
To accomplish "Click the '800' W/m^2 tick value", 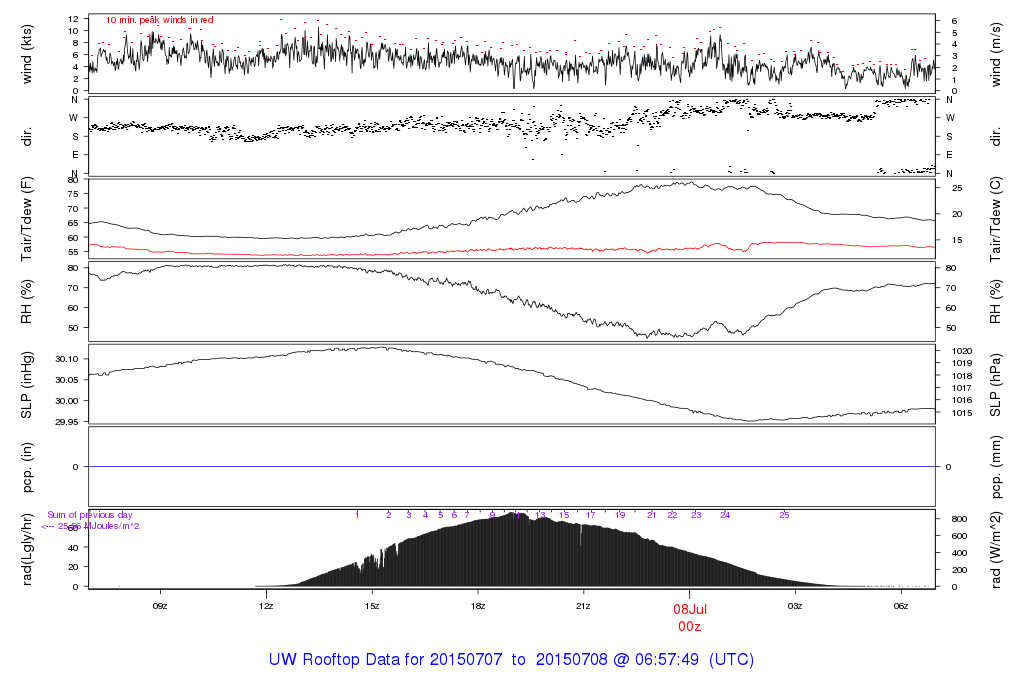I will click(x=959, y=519).
